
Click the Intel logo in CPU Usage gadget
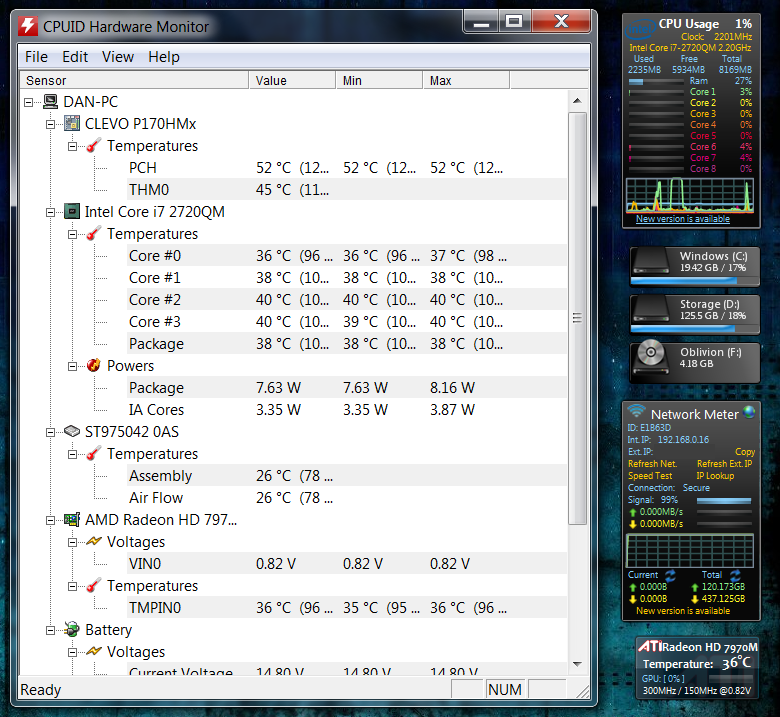point(641,29)
